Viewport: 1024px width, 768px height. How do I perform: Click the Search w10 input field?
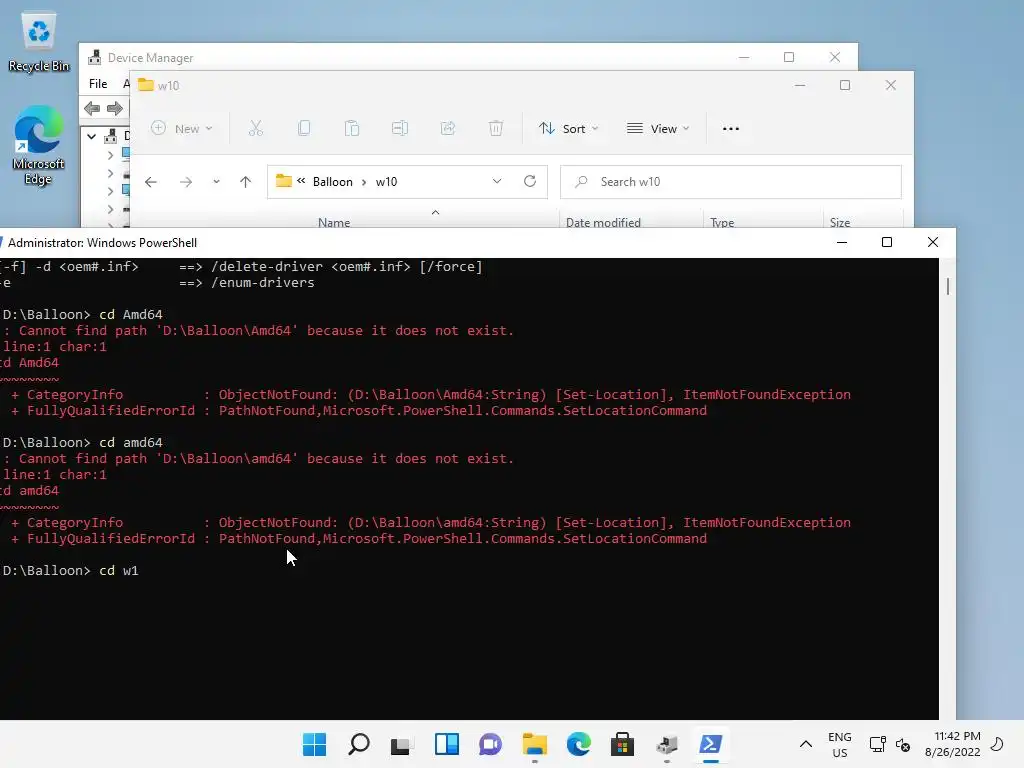(731, 182)
